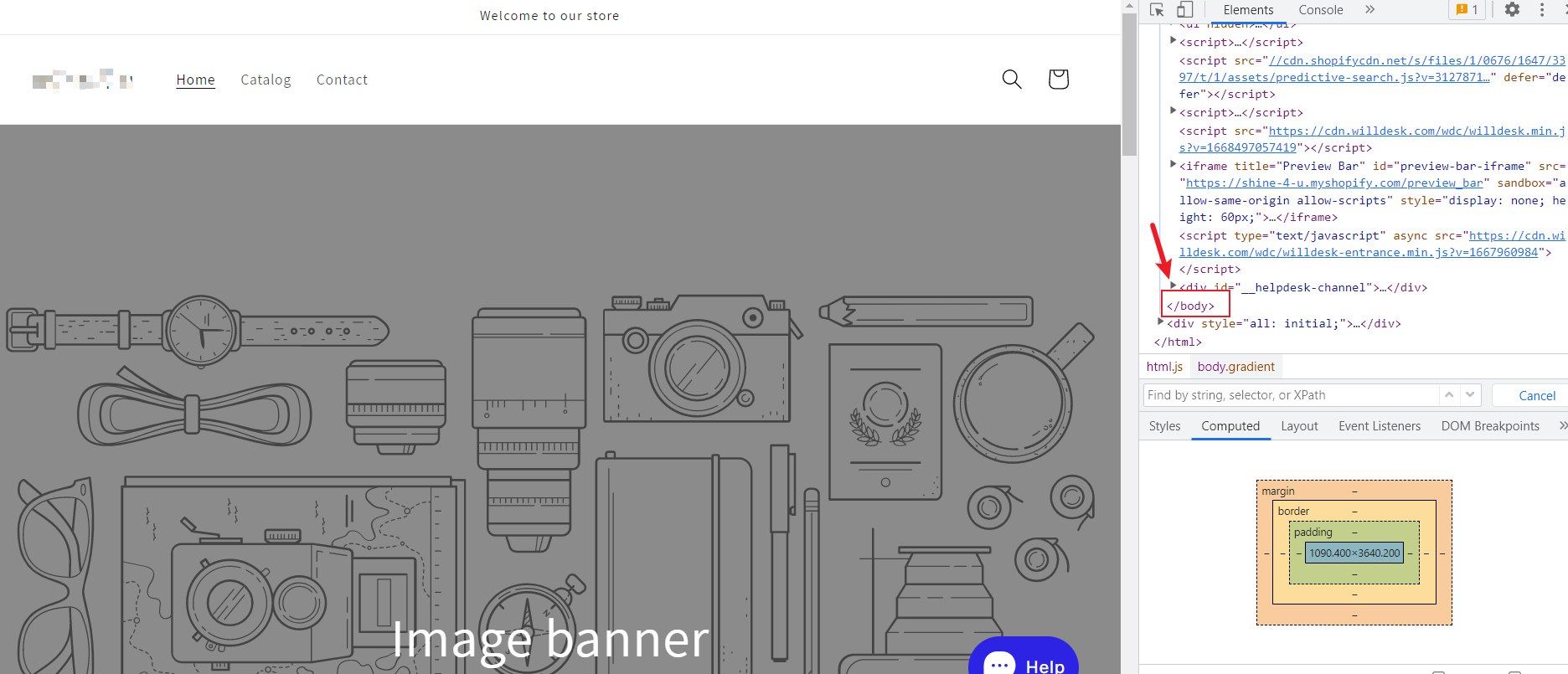Click the box model content size 1090.400×3640.200

(x=1354, y=553)
